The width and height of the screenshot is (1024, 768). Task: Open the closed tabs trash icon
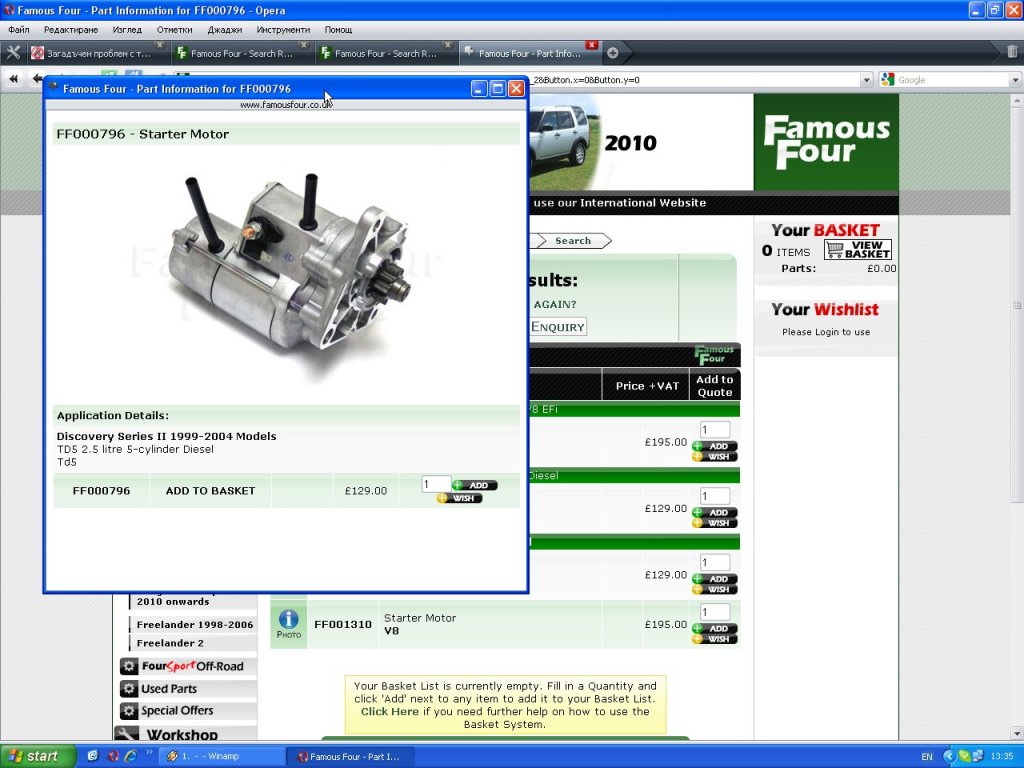click(1012, 52)
